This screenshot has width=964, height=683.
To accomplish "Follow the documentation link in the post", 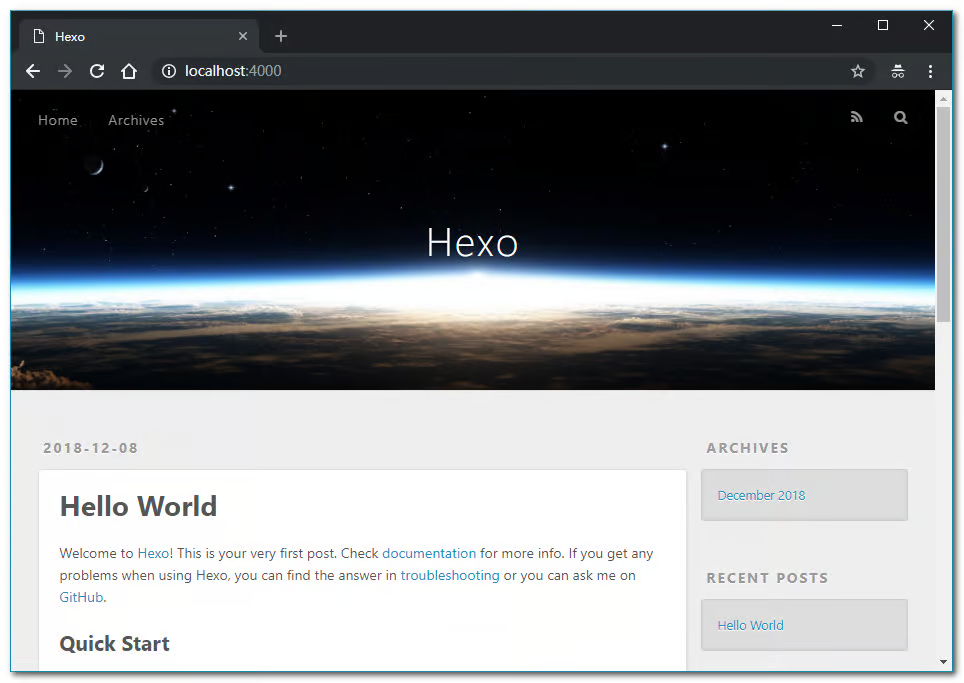I will [x=429, y=553].
